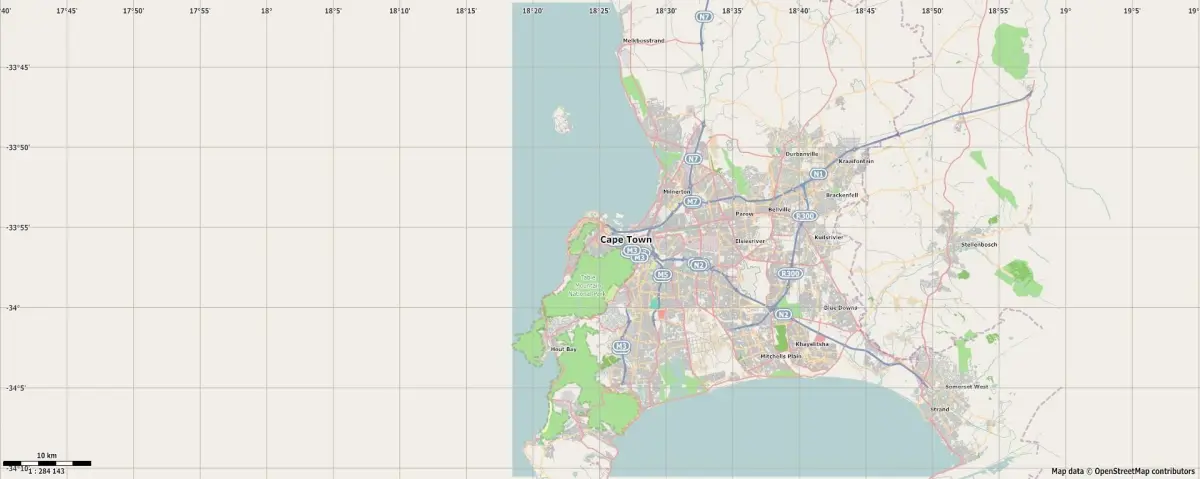Click the 18°25' longitude label
Viewport: 1200px width, 479px height.
(x=599, y=10)
